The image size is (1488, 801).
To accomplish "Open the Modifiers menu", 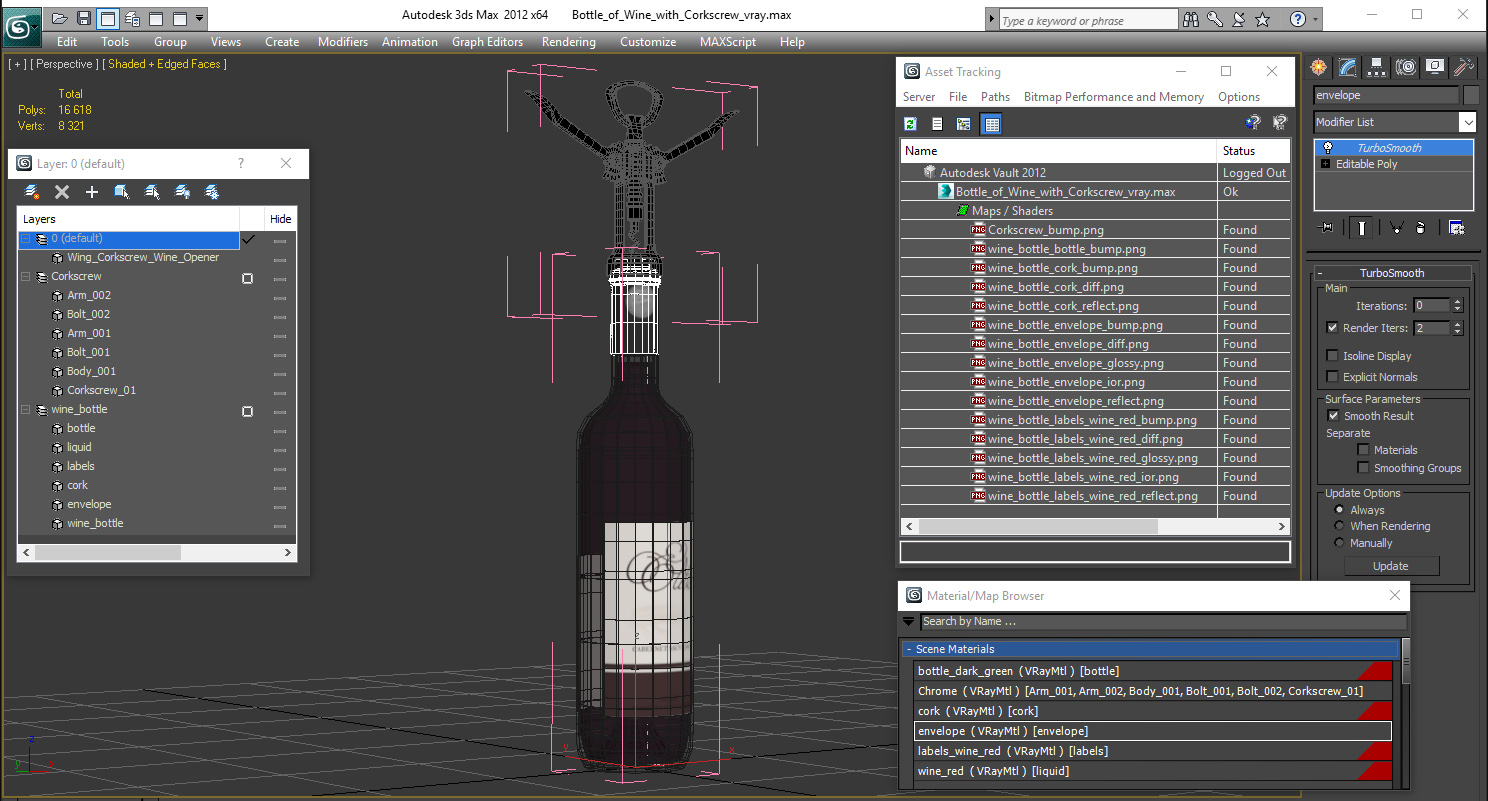I will tap(343, 42).
